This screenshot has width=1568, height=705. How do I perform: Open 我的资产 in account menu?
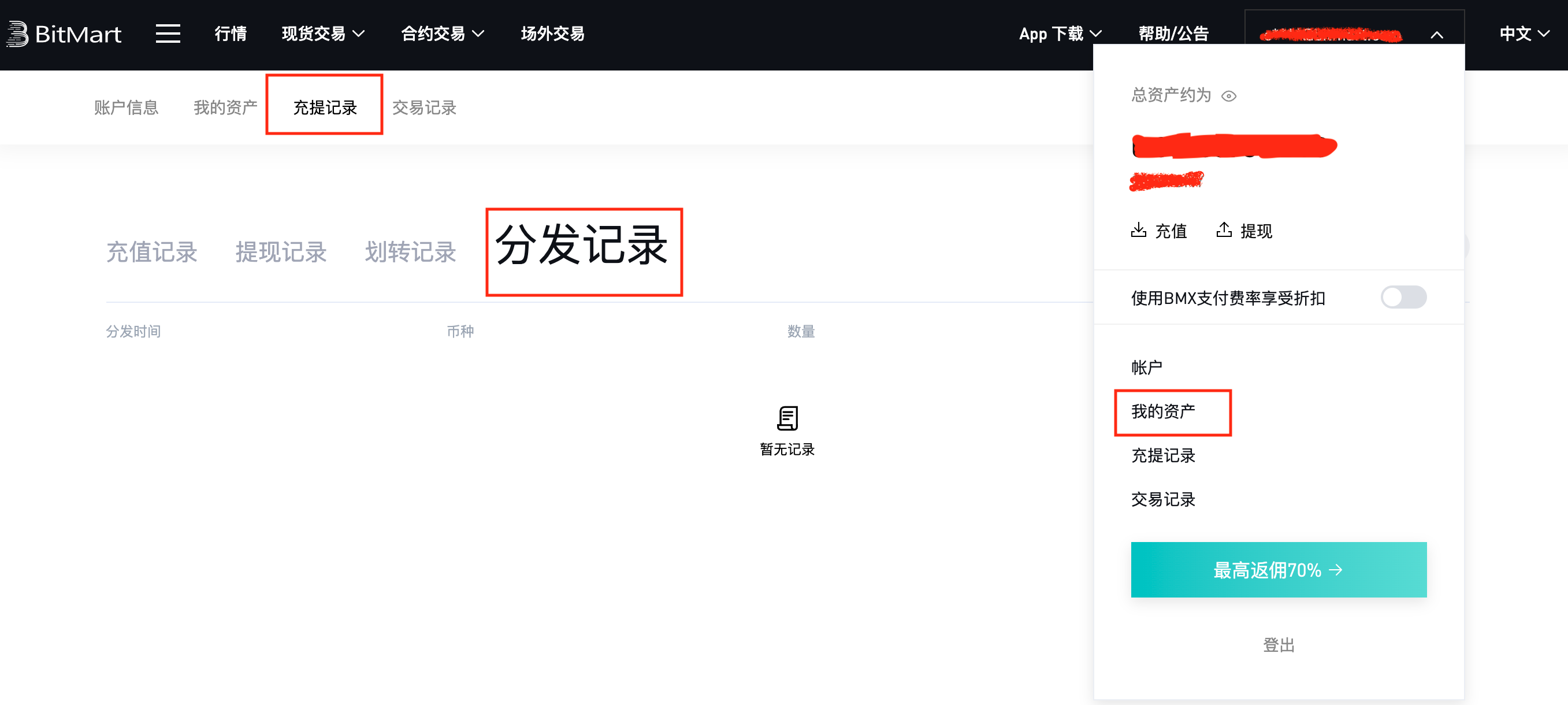point(1162,411)
